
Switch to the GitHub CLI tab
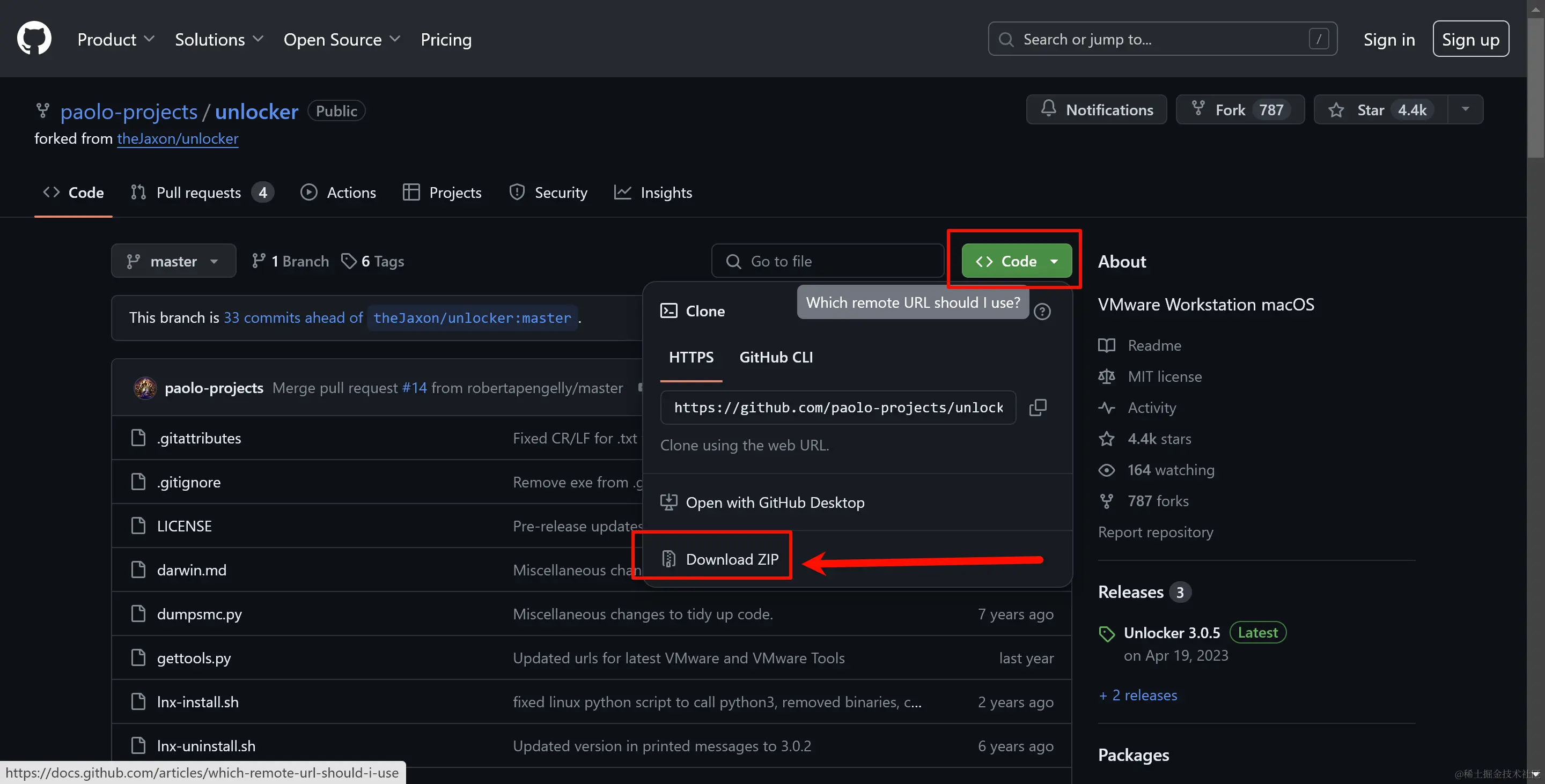[776, 357]
